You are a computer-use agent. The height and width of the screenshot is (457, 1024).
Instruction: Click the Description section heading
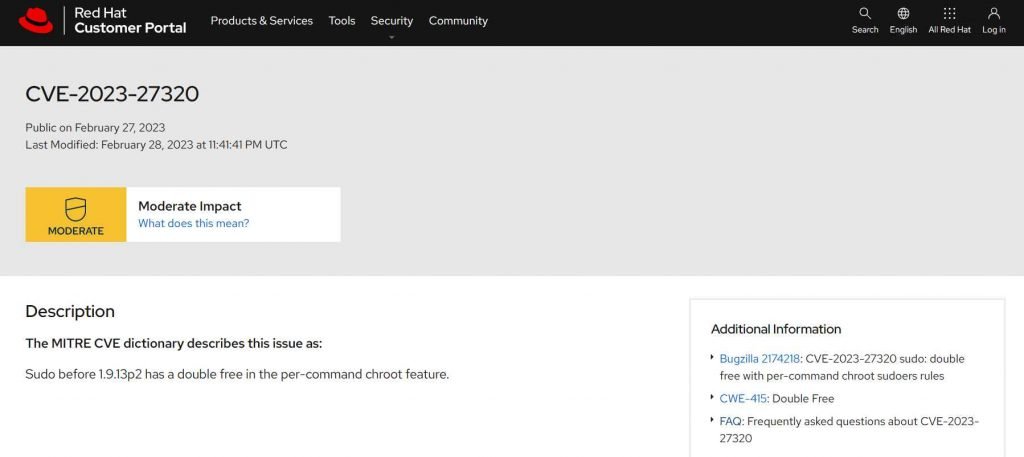(70, 311)
